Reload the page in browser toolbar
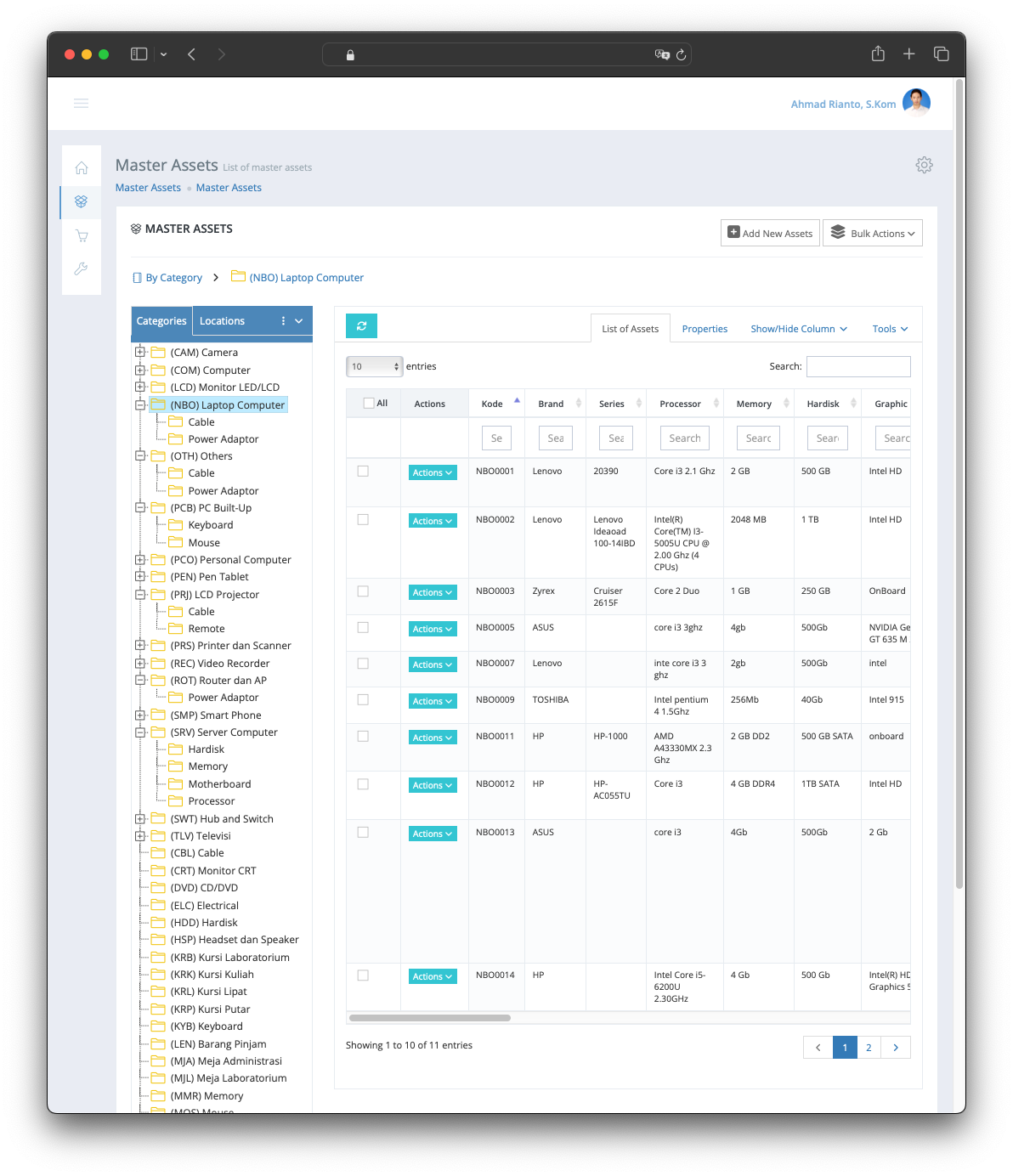The image size is (1013, 1176). coord(681,55)
